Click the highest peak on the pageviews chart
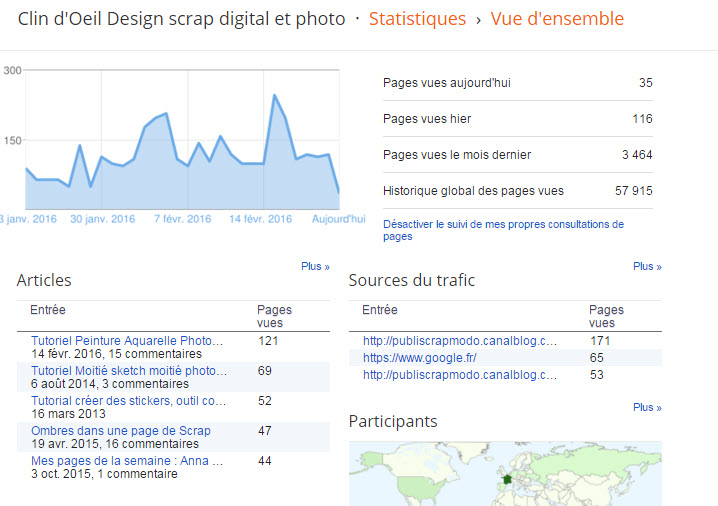Viewport: 718px width, 506px height. [275, 96]
